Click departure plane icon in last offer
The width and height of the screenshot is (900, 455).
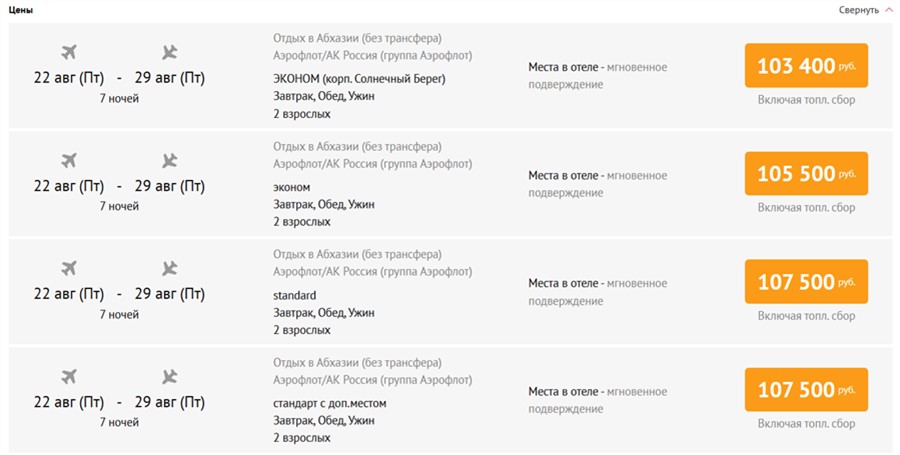69,376
